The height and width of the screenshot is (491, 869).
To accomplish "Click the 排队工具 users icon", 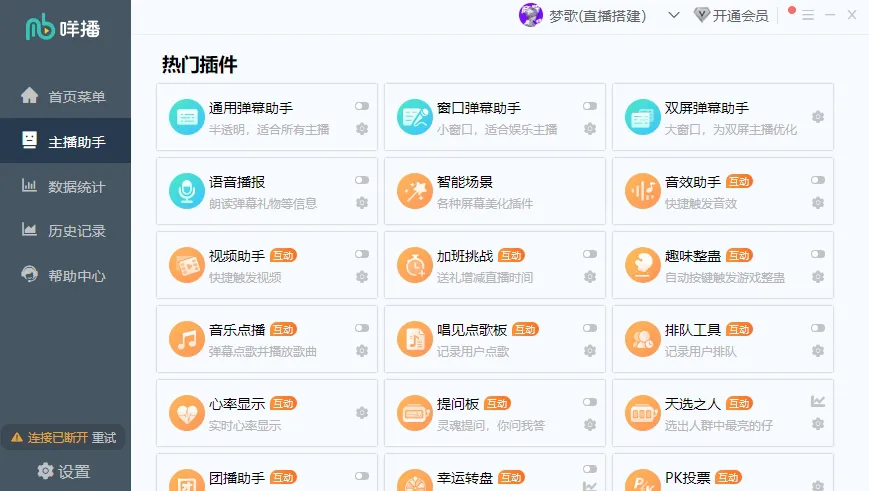I will 642,339.
